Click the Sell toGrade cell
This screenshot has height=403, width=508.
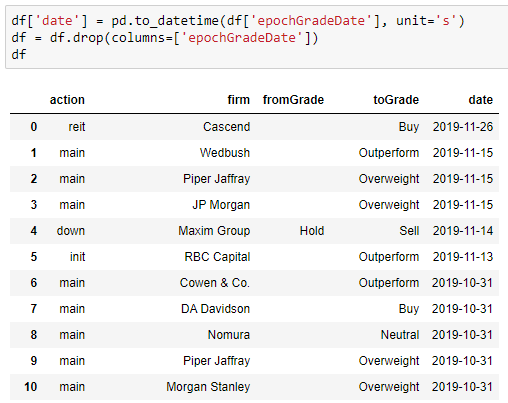click(409, 231)
